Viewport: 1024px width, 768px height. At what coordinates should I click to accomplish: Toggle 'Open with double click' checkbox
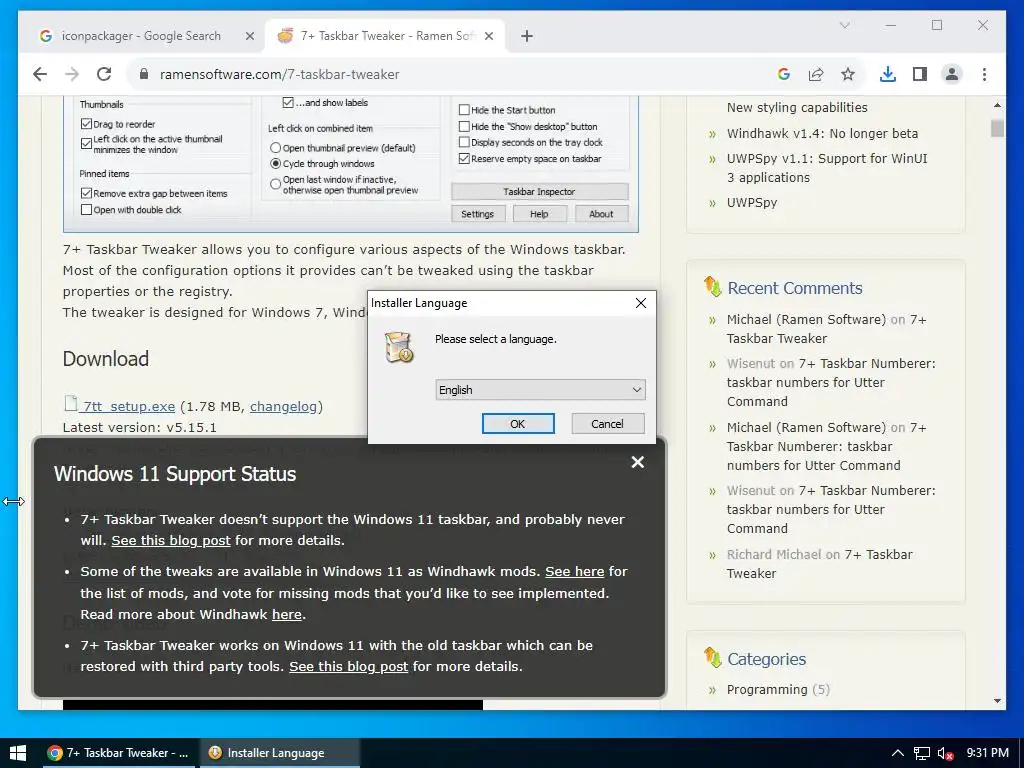pyautogui.click(x=86, y=210)
